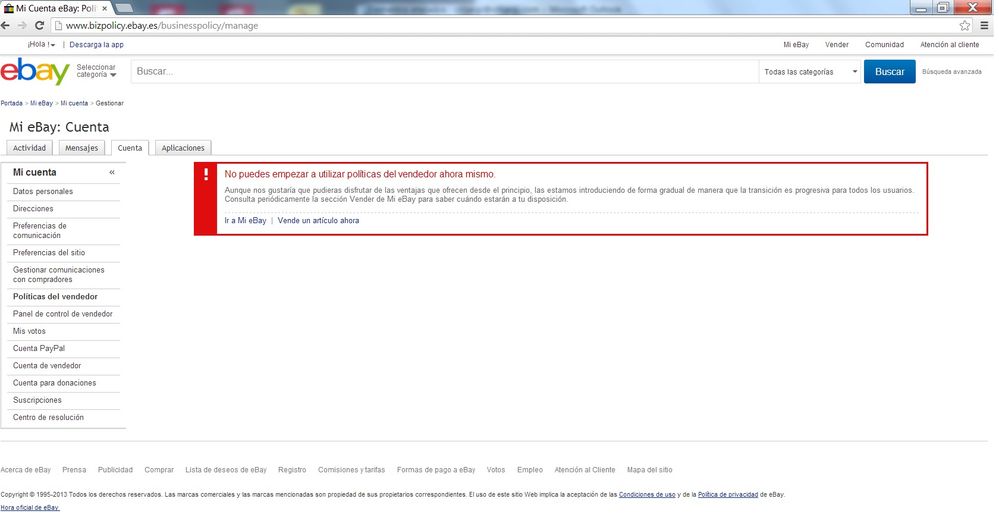Open Gestionar comunicaciones con compradores
The image size is (999, 526).
59,274
